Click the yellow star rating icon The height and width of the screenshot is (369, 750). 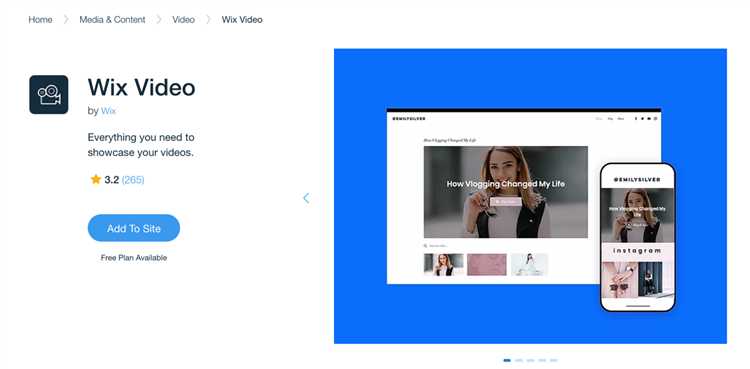point(96,179)
